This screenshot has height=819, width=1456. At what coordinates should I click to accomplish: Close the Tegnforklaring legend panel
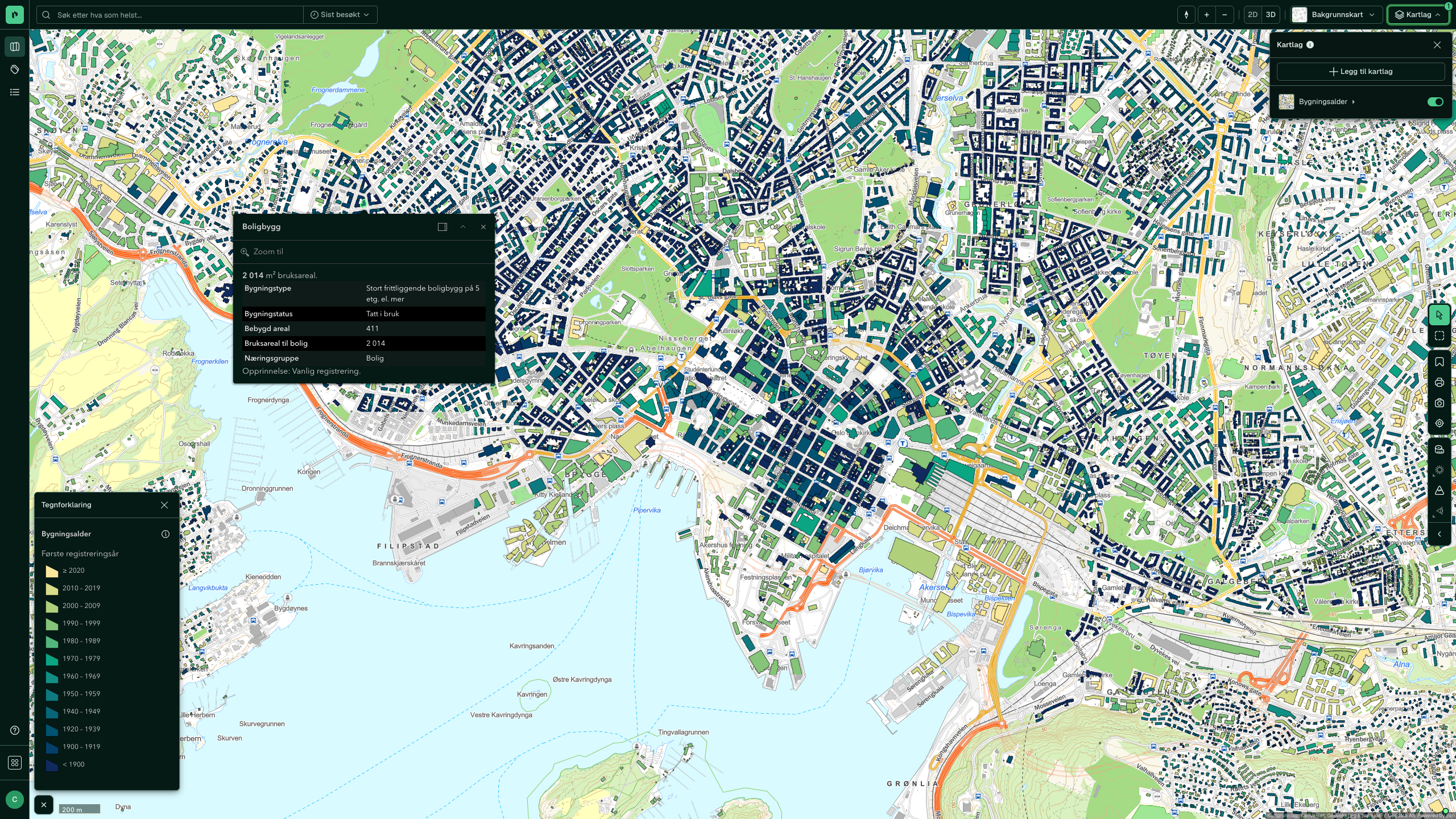[x=164, y=505]
